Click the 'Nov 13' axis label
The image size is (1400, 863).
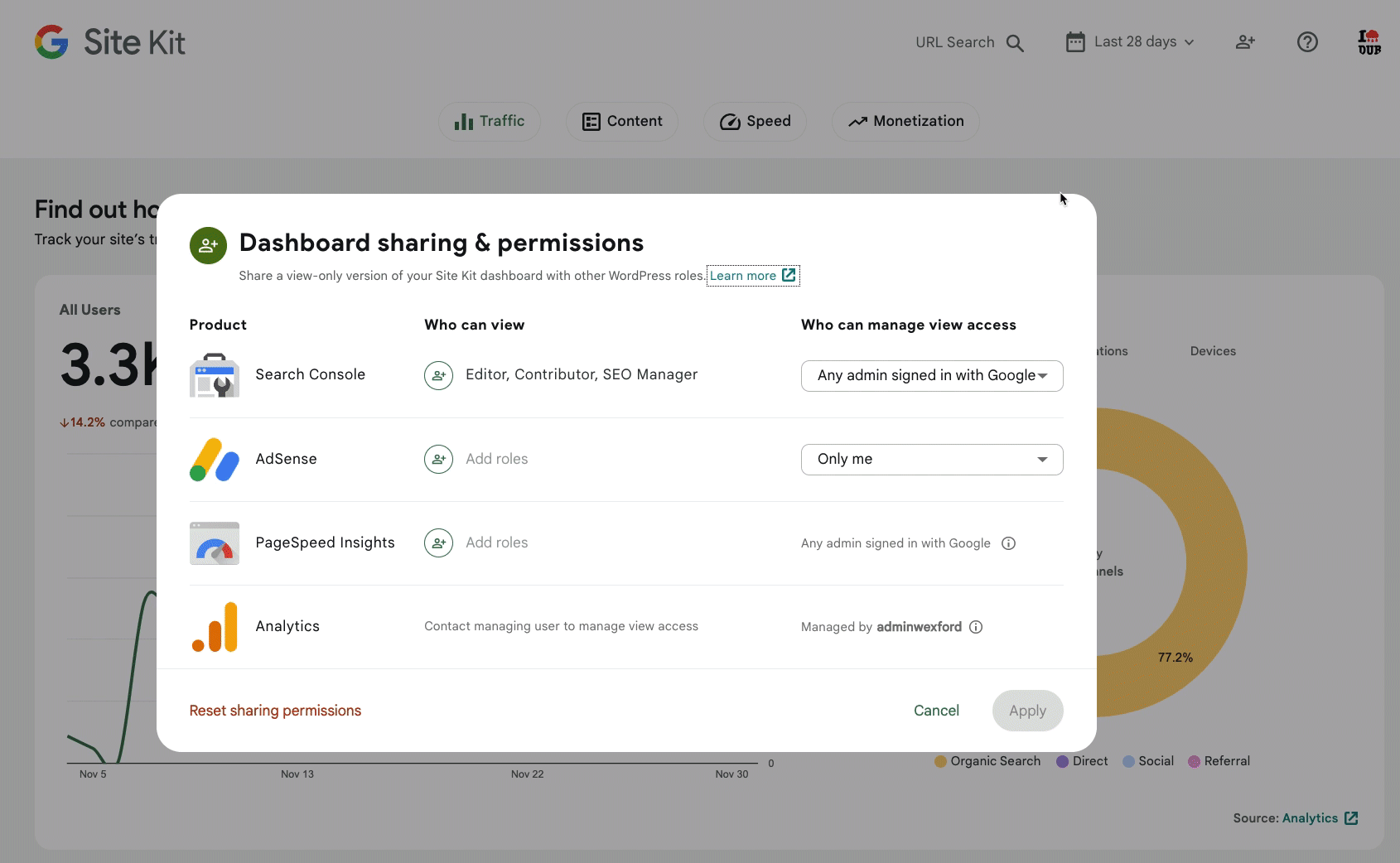point(297,774)
